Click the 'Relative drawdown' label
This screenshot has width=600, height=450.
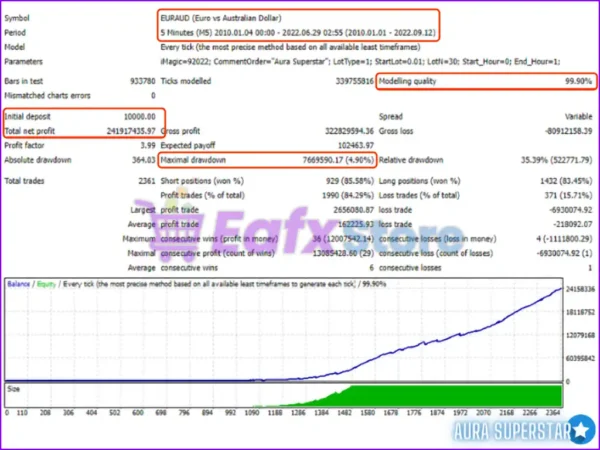tap(411, 160)
